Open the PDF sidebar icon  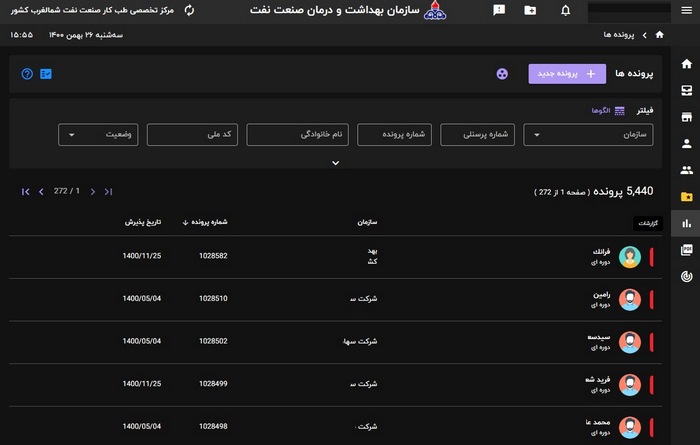point(687,250)
